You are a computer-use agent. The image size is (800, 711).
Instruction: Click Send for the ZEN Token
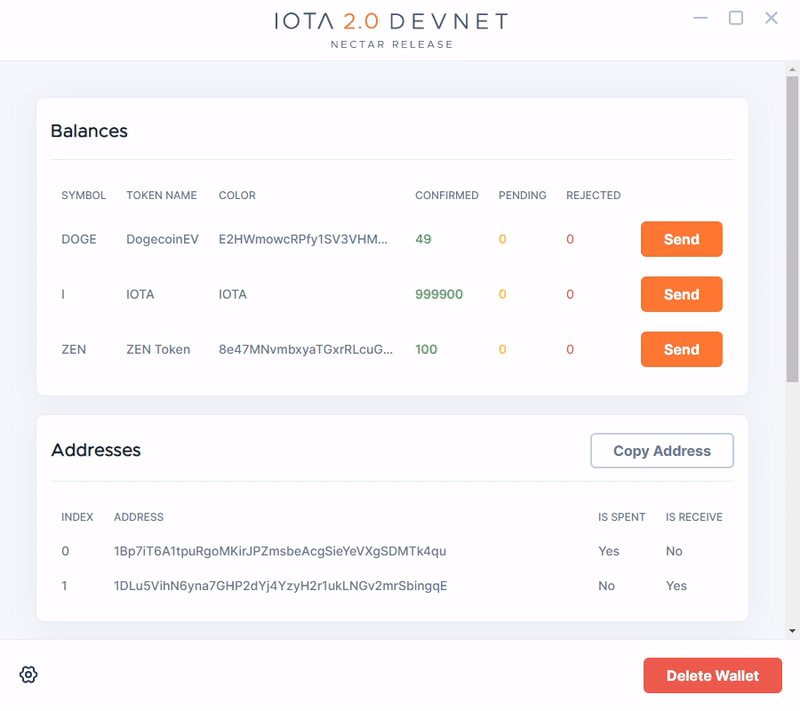(681, 350)
